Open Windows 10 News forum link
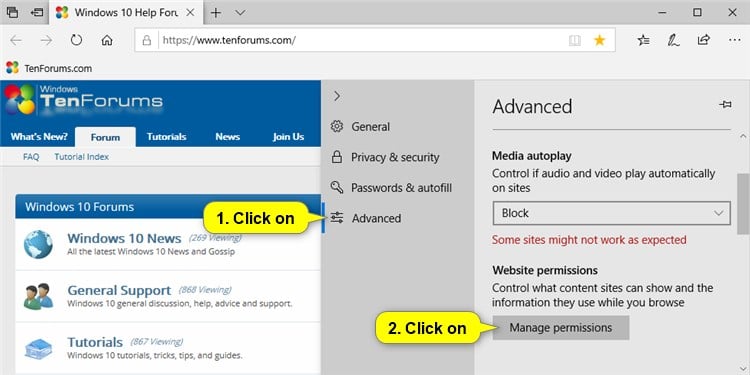 click(124, 238)
